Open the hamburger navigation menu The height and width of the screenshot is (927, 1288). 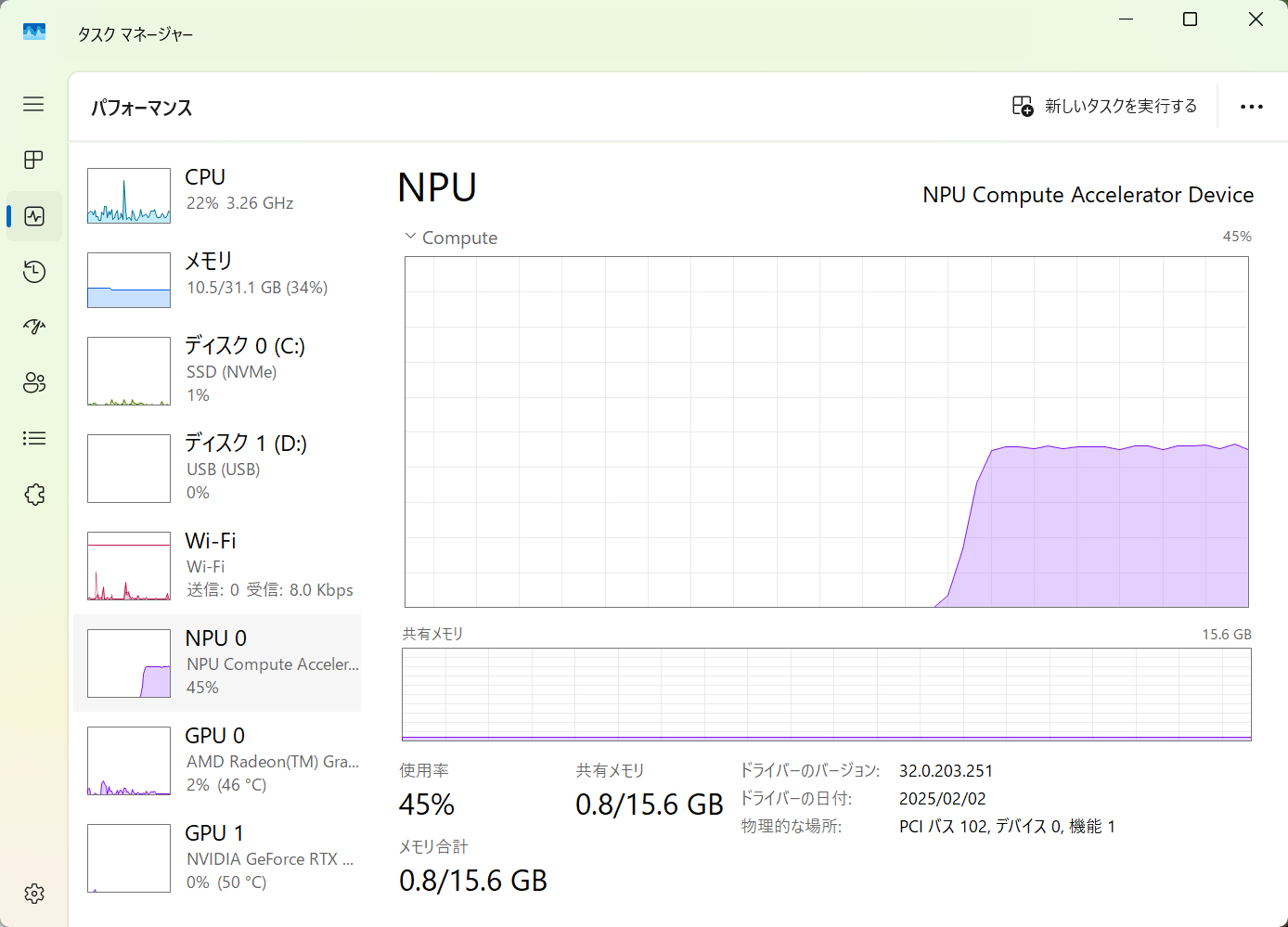(33, 104)
